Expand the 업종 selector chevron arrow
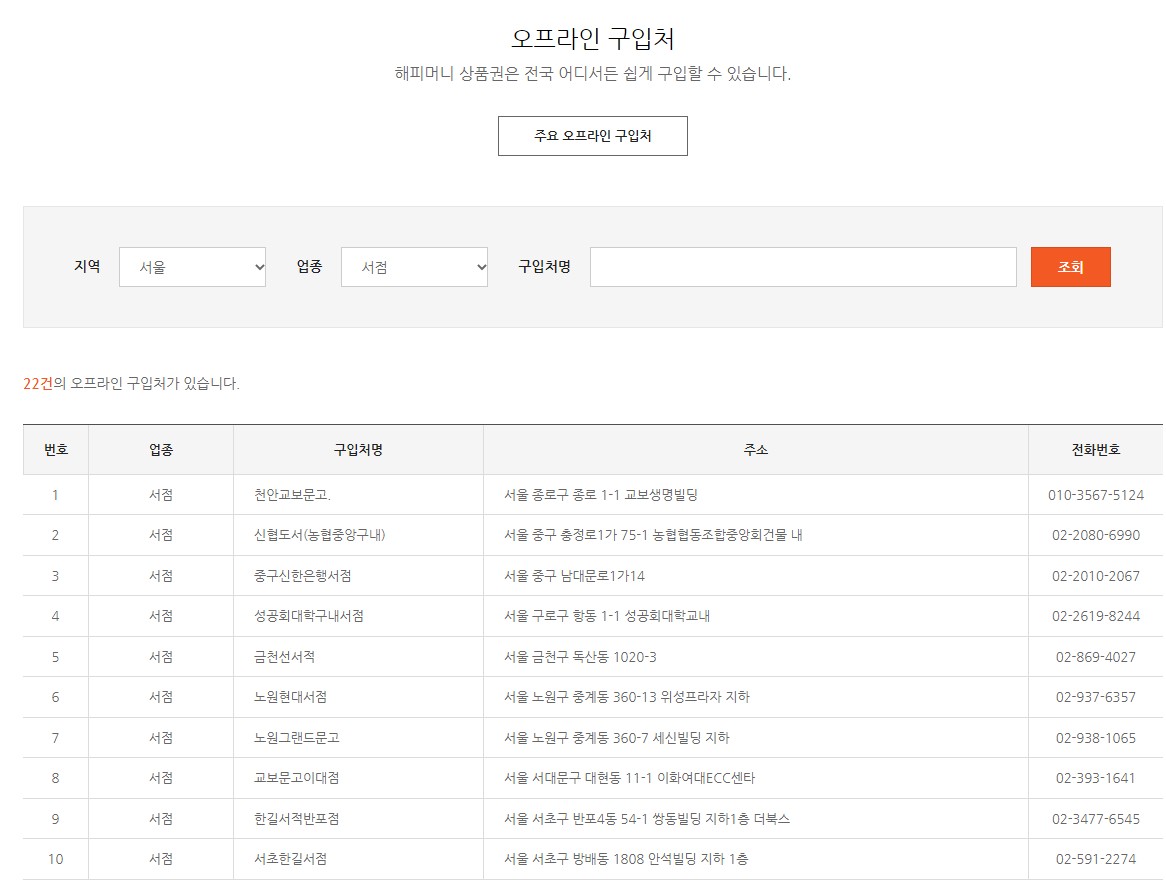1166x891 pixels. point(480,267)
